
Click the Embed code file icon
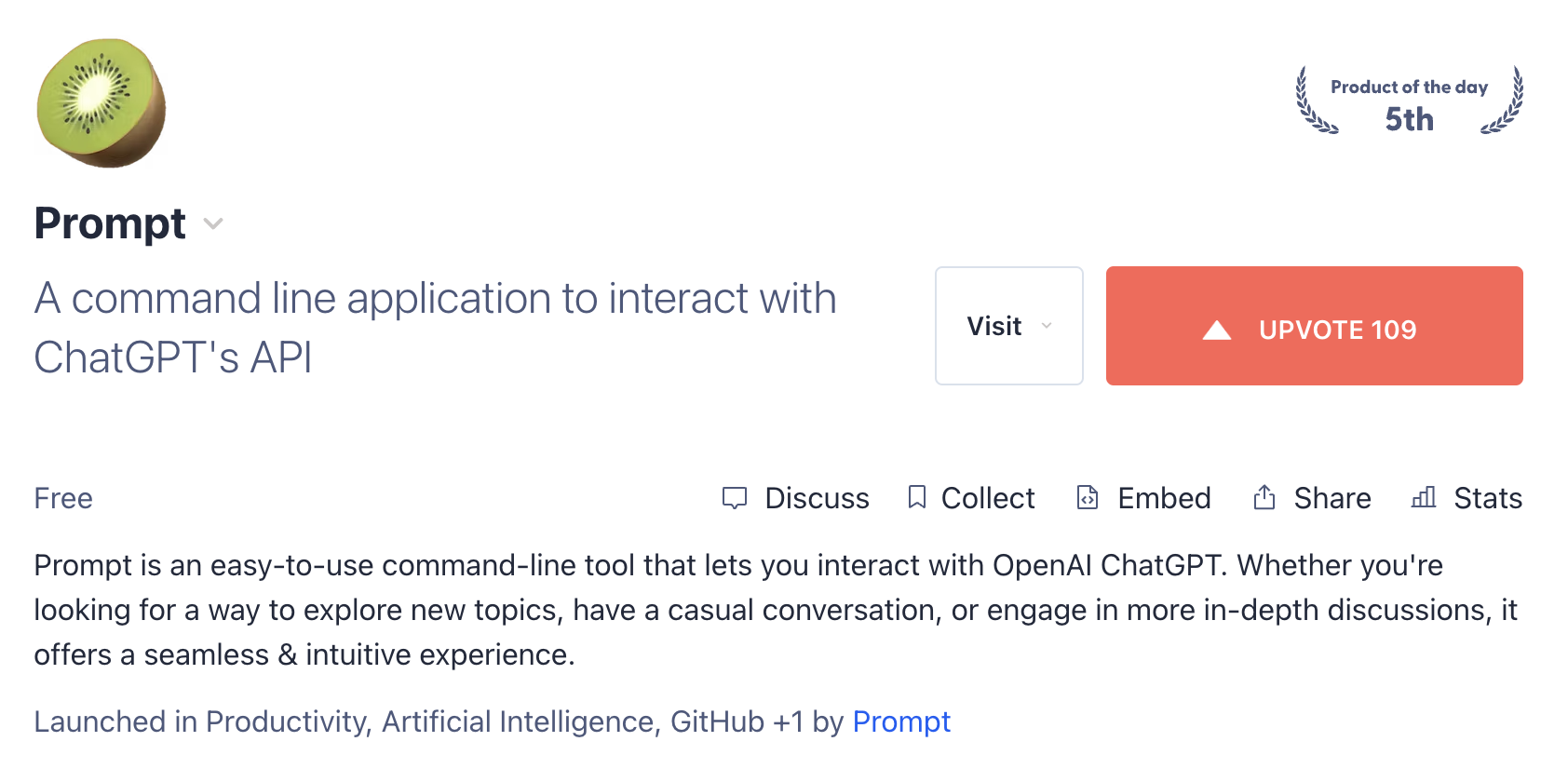coord(1087,497)
